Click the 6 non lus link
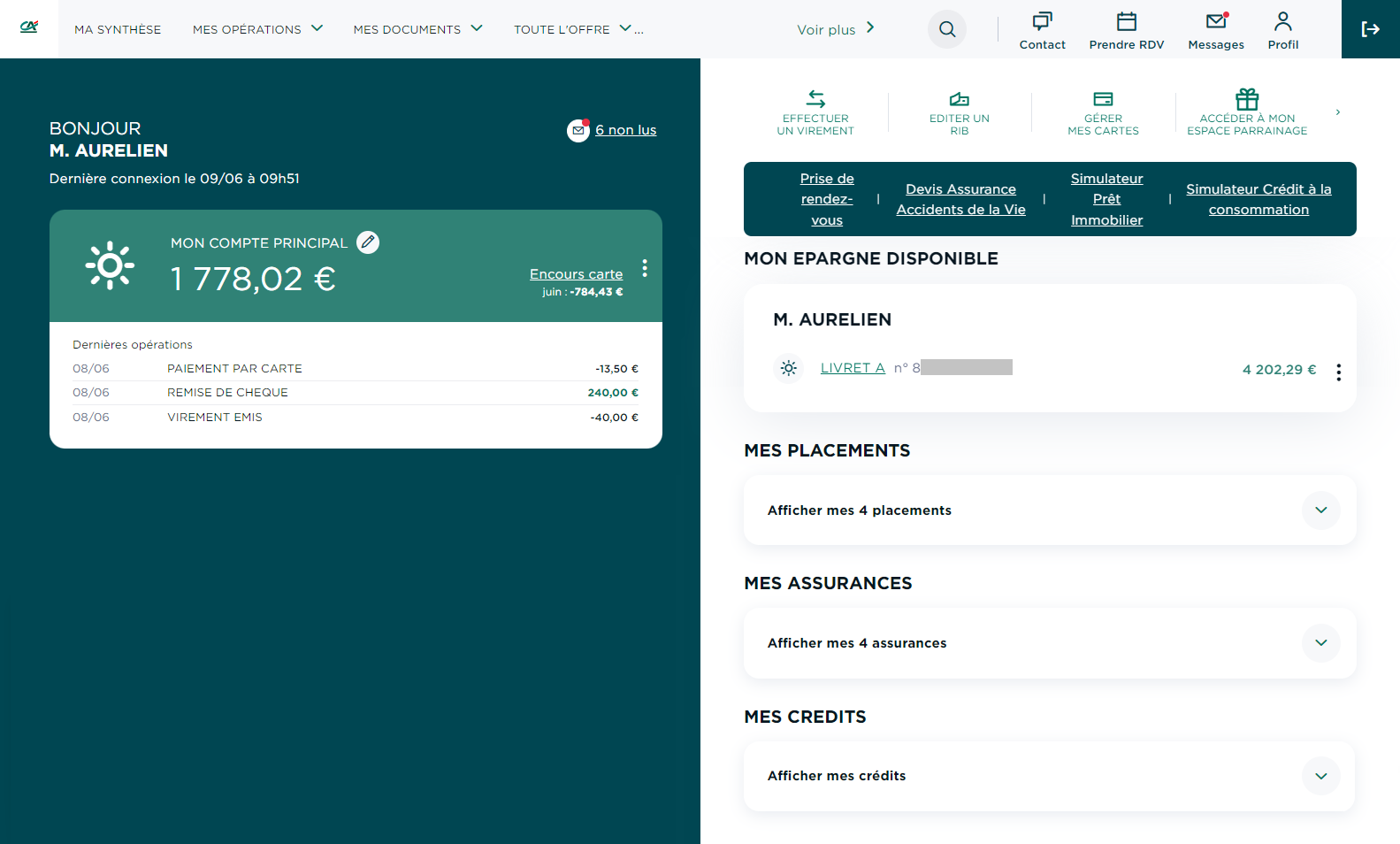Viewport: 1400px width, 844px height. 625,130
